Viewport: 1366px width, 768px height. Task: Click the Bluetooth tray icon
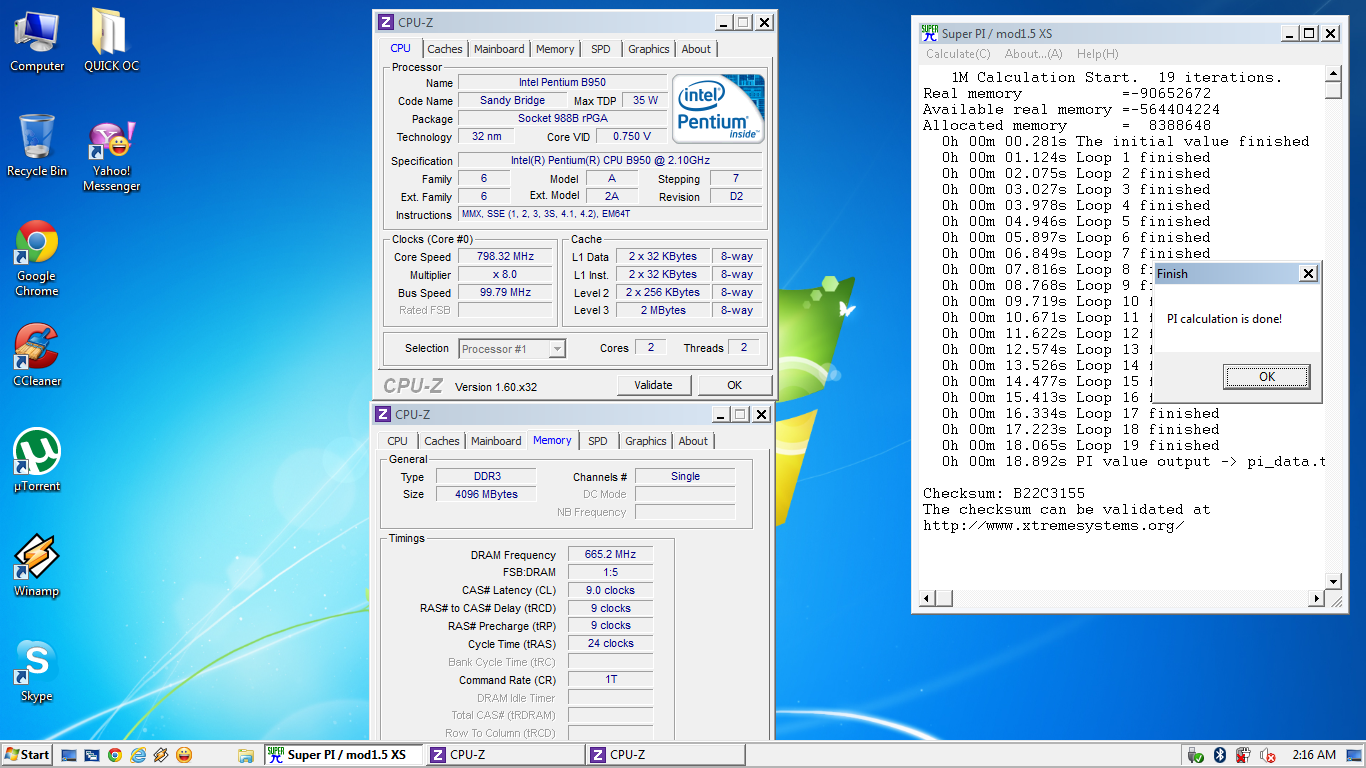point(1220,755)
